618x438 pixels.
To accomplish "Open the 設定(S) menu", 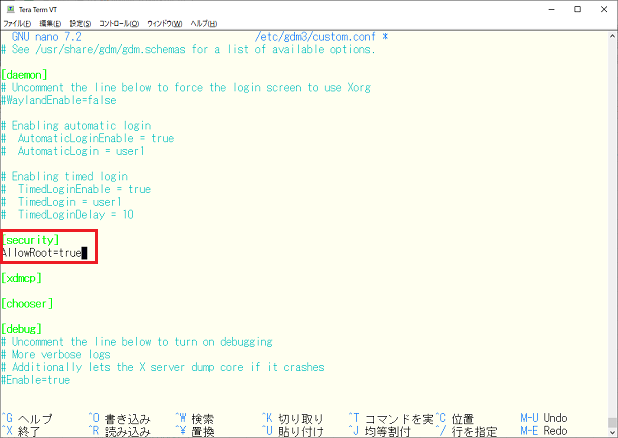I will (x=80, y=22).
